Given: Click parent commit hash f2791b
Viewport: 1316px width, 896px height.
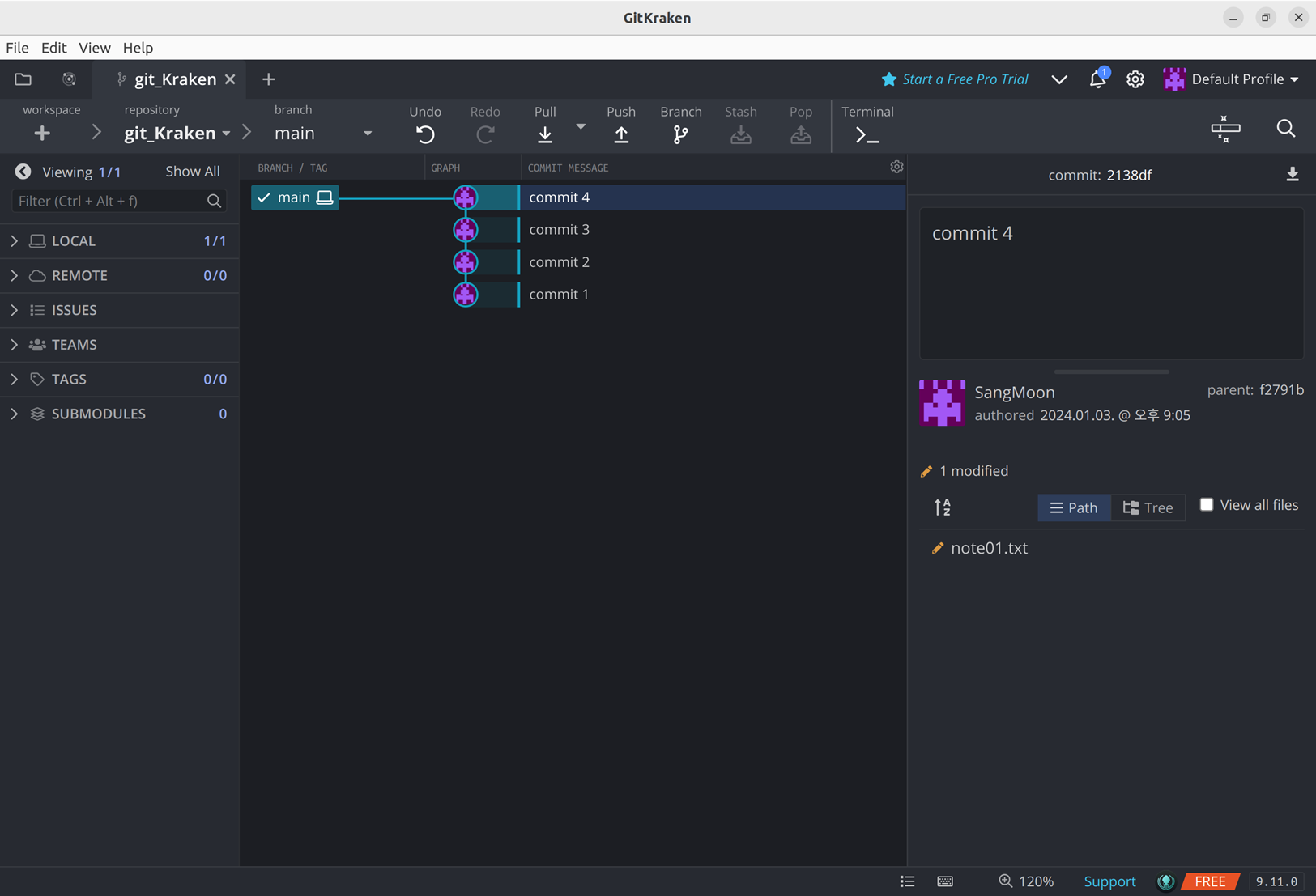Looking at the screenshot, I should (x=1281, y=390).
